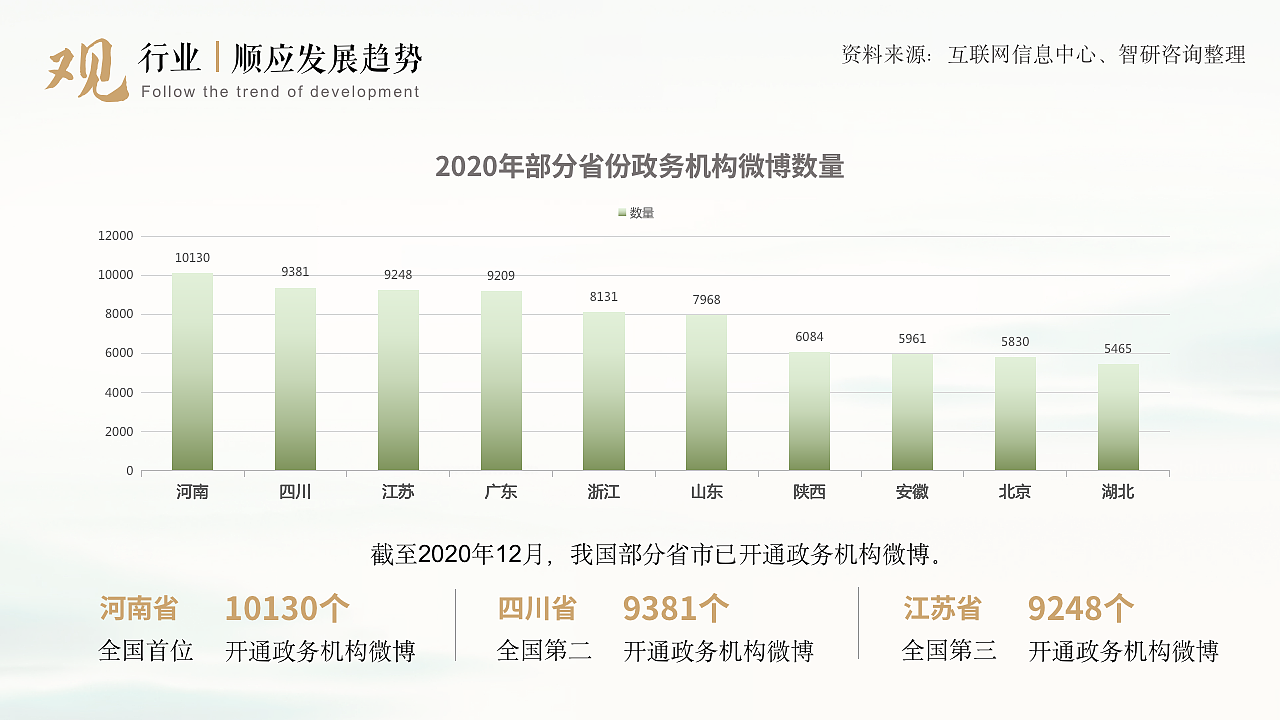This screenshot has width=1280, height=720.
Task: Click axis category label 湖北
Action: [1118, 492]
